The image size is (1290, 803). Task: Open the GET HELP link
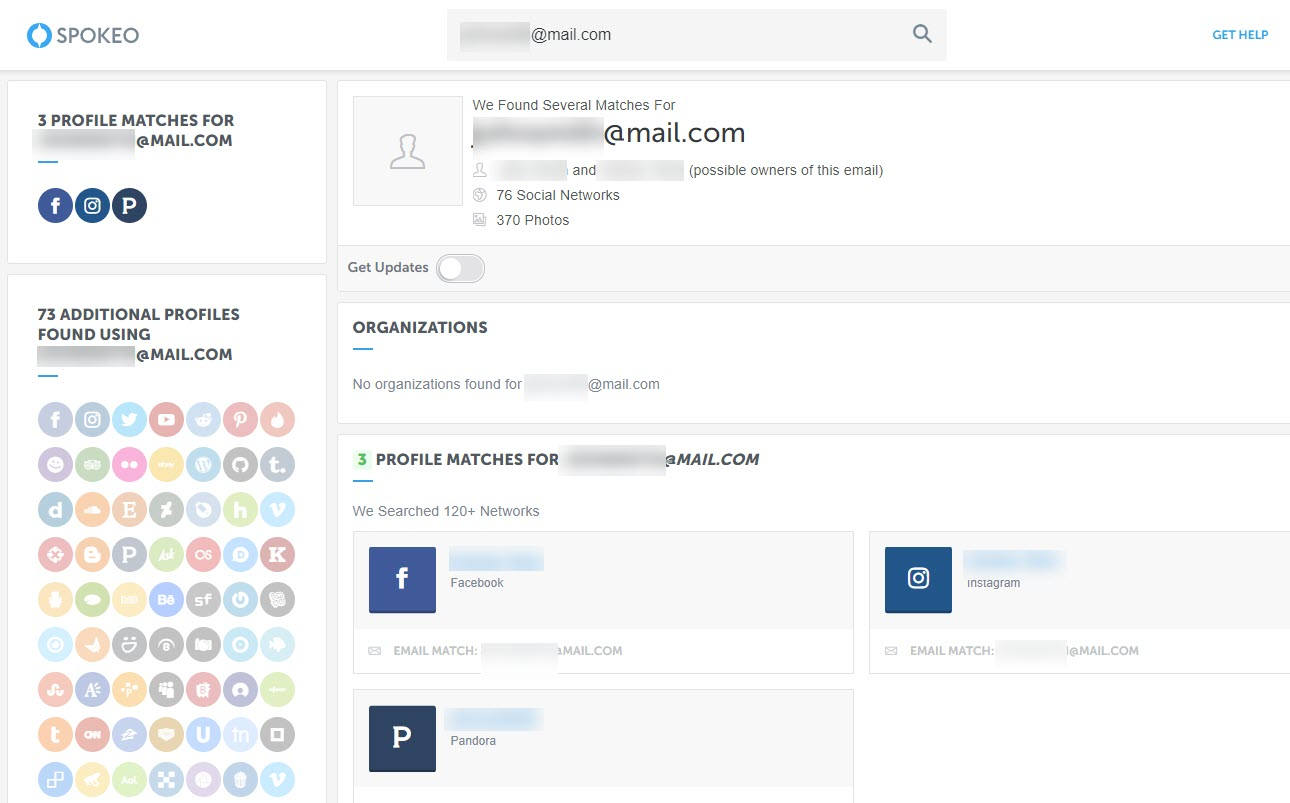1240,35
